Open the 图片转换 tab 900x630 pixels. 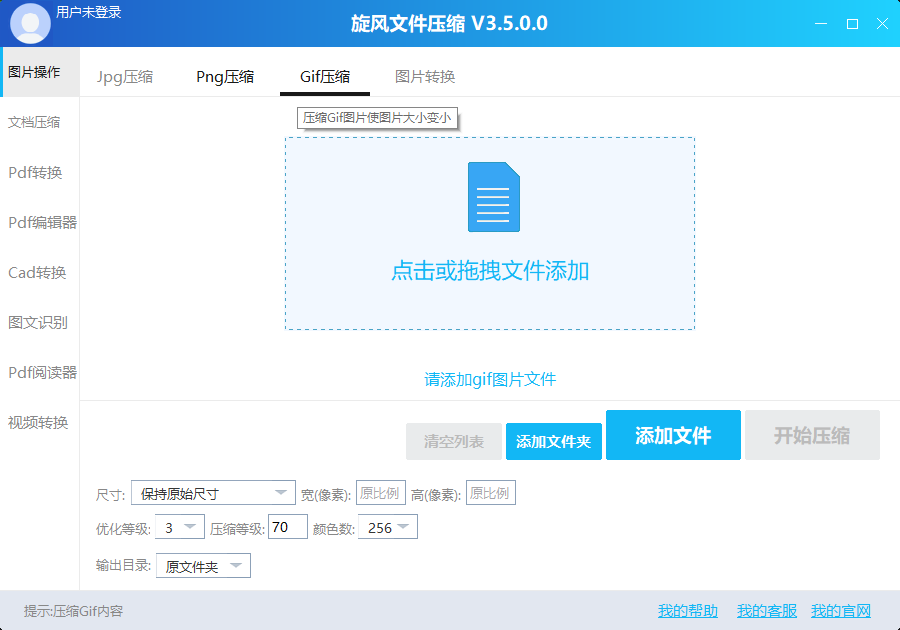[x=425, y=77]
